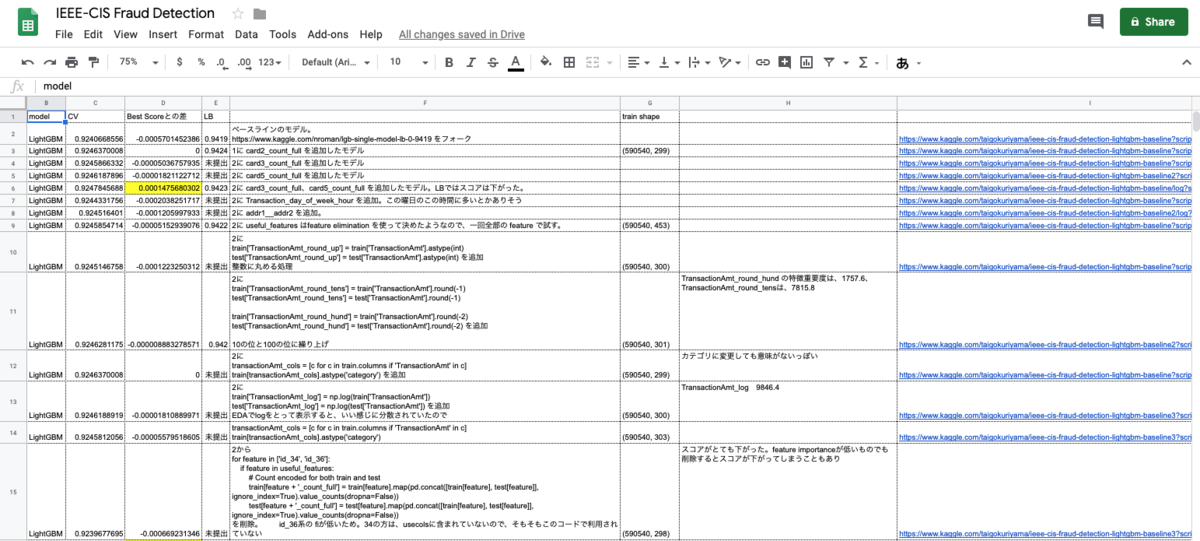Viewport: 1200px width, 541px height.
Task: Open the text color picker
Action: click(x=515, y=62)
